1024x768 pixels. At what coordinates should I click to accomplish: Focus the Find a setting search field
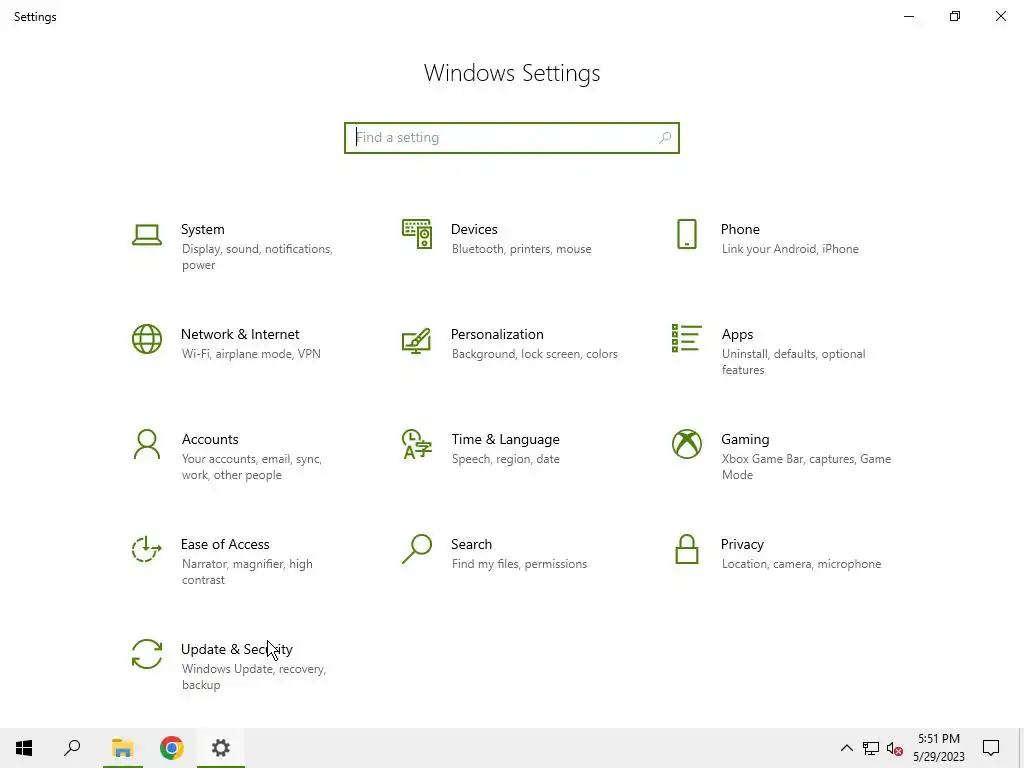[511, 138]
